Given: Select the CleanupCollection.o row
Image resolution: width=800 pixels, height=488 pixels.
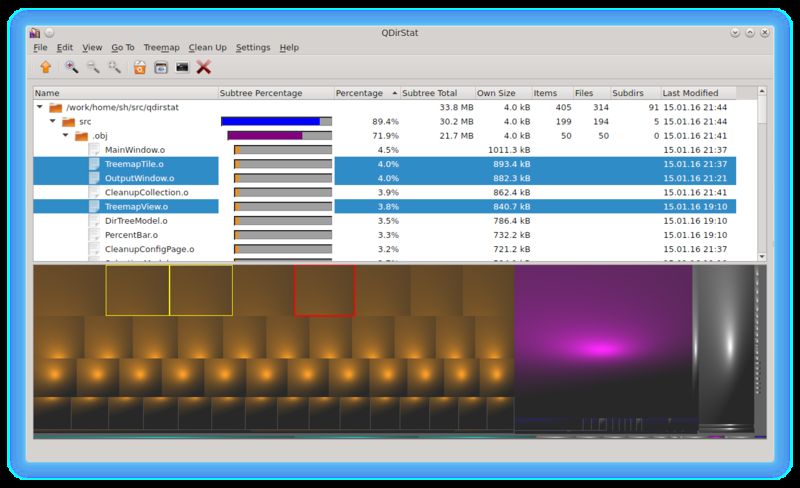Looking at the screenshot, I should 385,192.
